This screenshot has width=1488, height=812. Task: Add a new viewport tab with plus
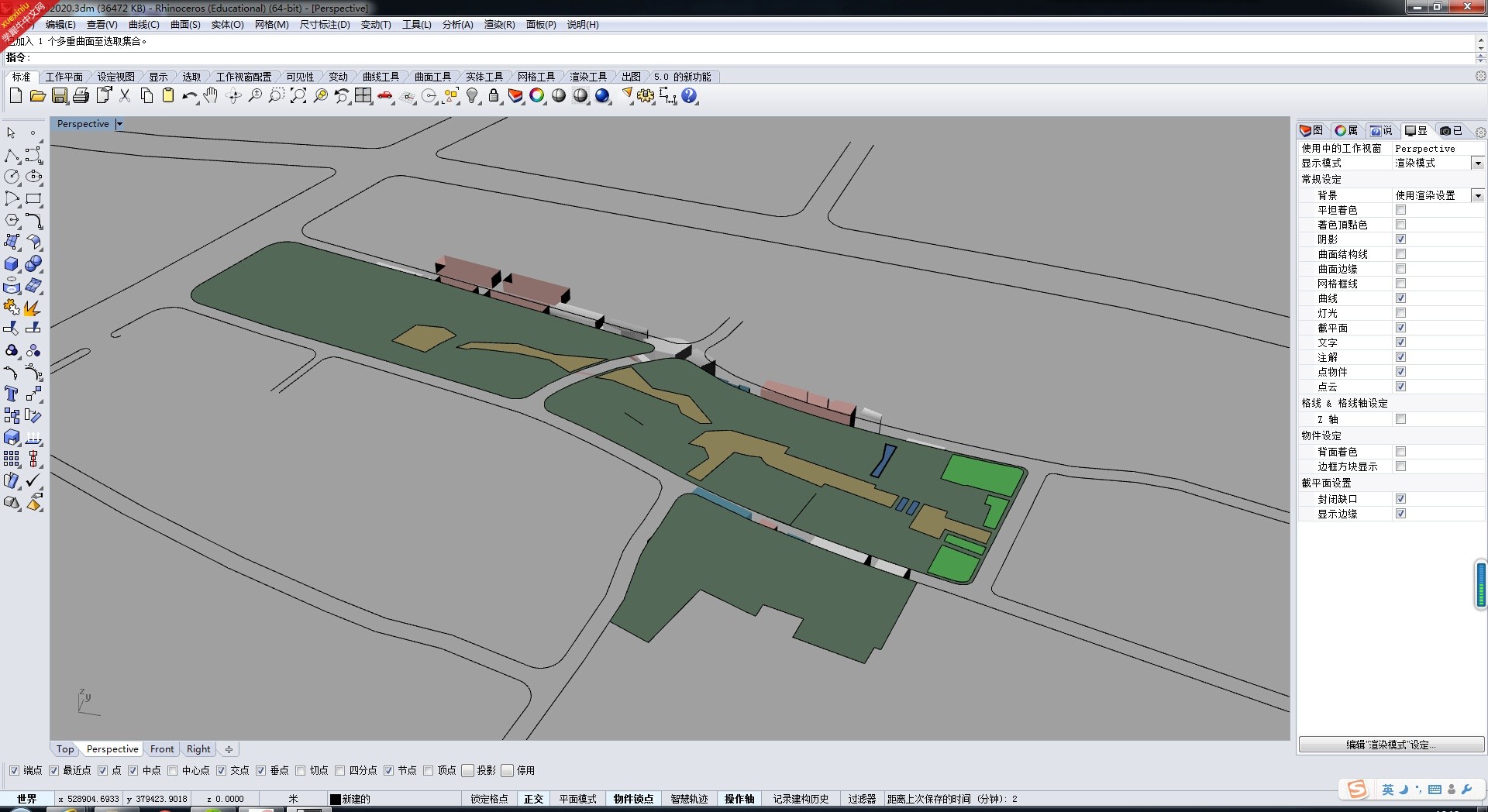tap(229, 749)
